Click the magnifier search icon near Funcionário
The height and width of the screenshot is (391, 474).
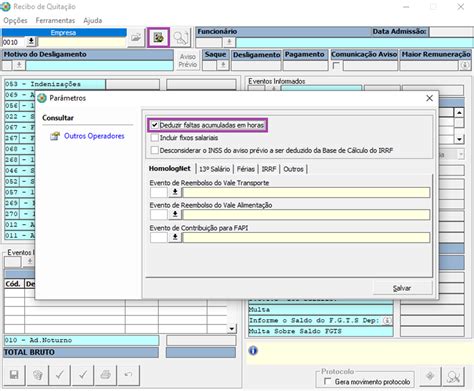pyautogui.click(x=181, y=38)
